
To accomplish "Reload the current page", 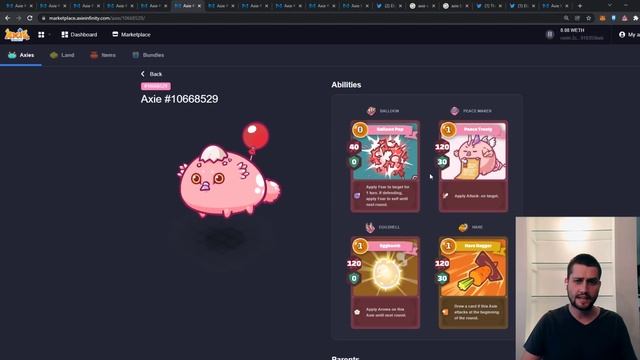I will tap(30, 18).
